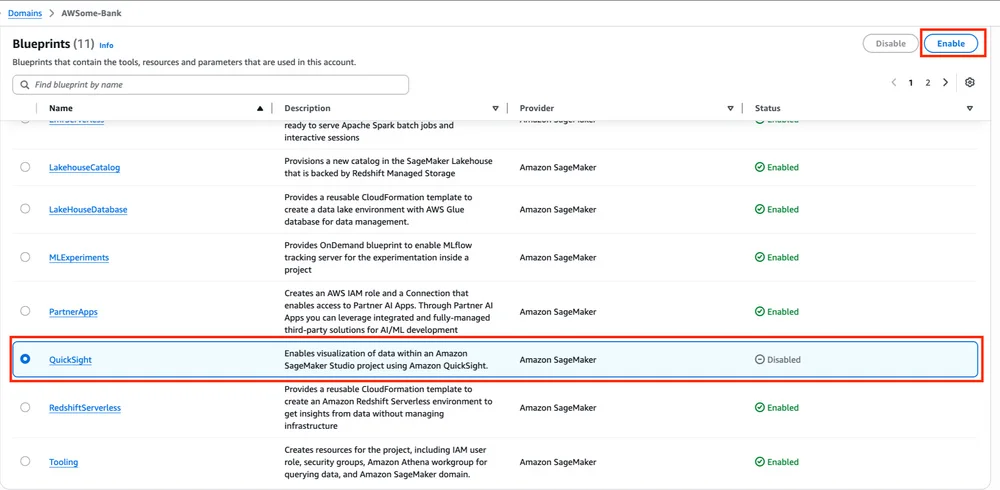Viewport: 1000px width, 490px height.
Task: Select the LakehouseCatalog radio button
Action: tap(25, 167)
